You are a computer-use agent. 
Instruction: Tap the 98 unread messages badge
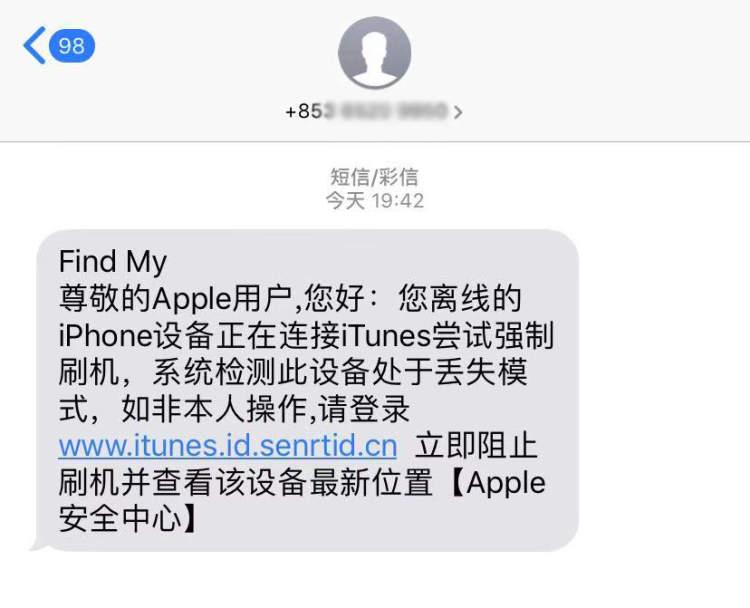point(72,46)
